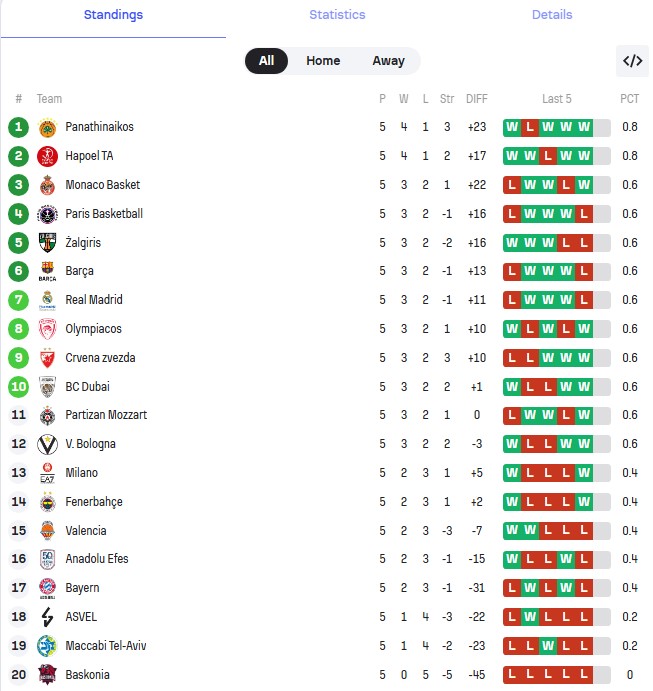Open the Details tab
This screenshot has height=691, width=653.
tap(552, 15)
